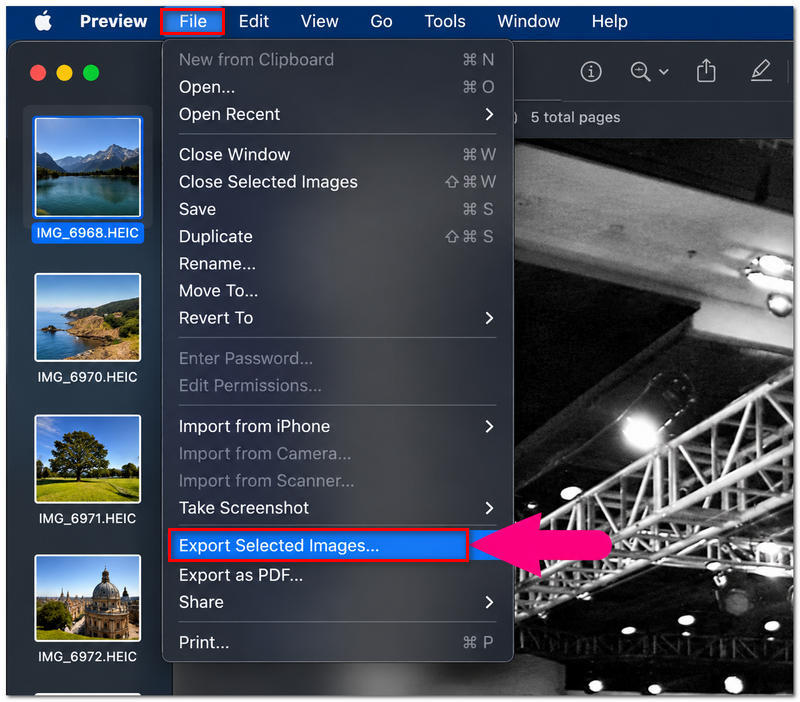This screenshot has width=800, height=702.
Task: Select Rename... menu entry
Action: pyautogui.click(x=337, y=264)
